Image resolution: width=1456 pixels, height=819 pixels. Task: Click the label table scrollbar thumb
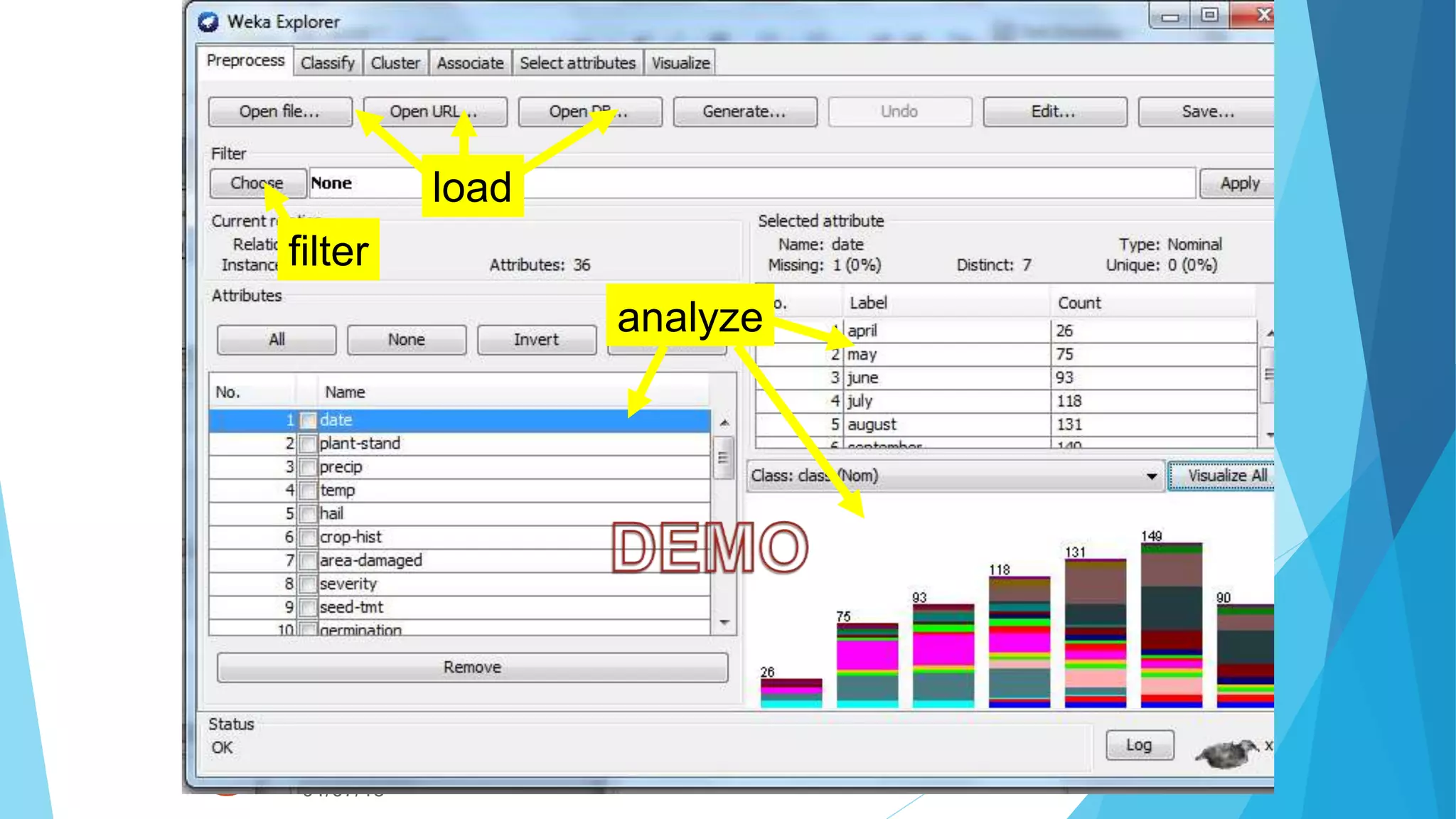[1268, 375]
